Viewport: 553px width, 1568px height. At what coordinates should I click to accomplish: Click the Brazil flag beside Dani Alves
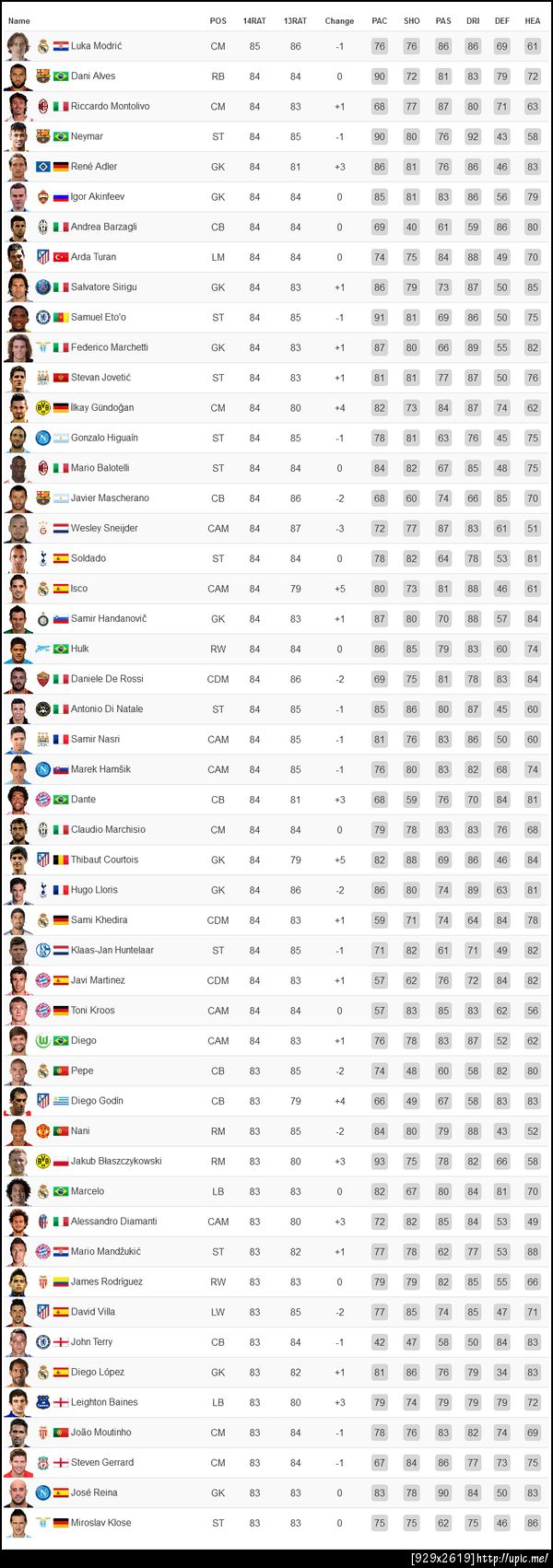(61, 76)
